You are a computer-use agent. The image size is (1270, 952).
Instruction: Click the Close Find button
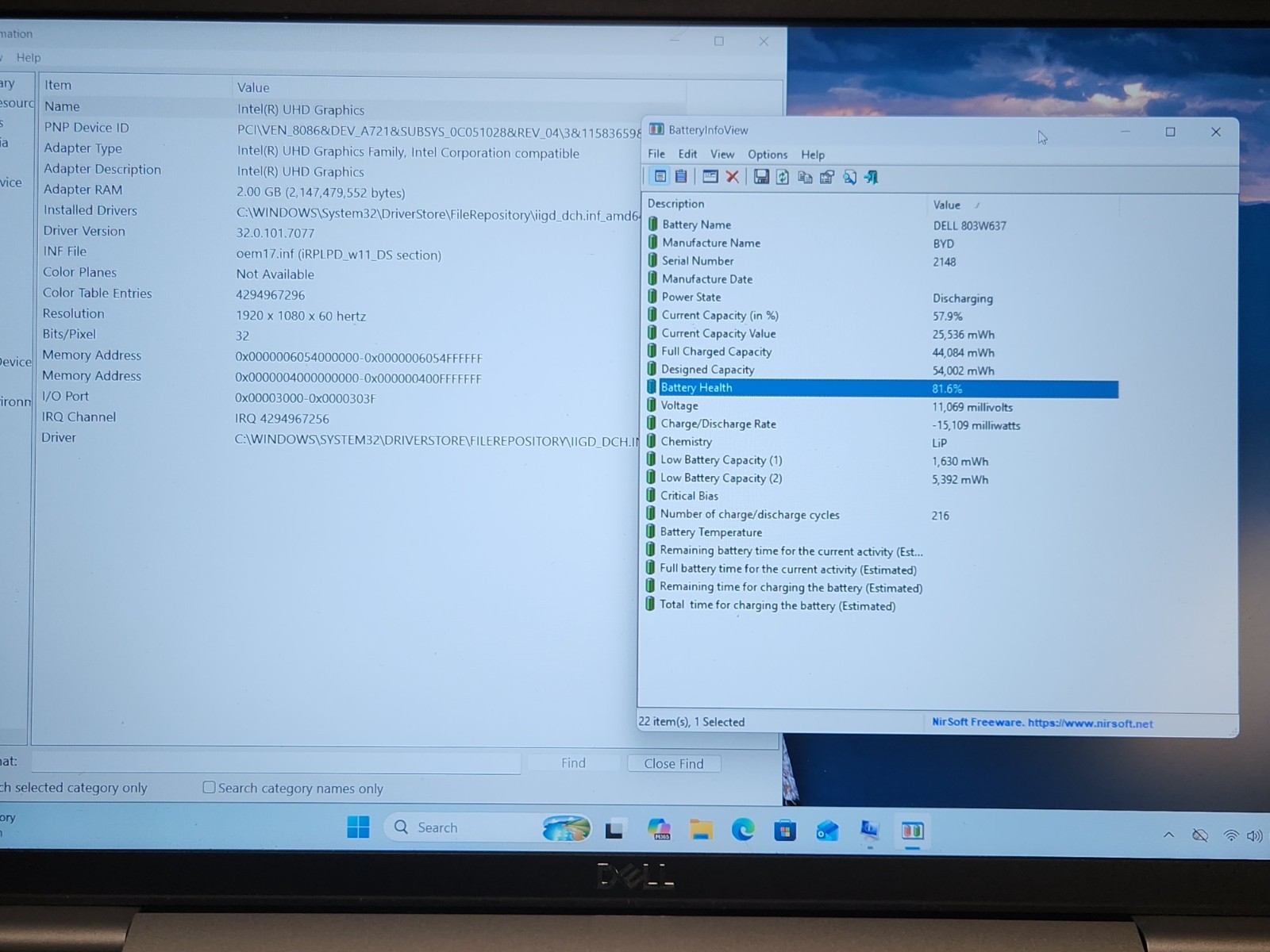674,763
